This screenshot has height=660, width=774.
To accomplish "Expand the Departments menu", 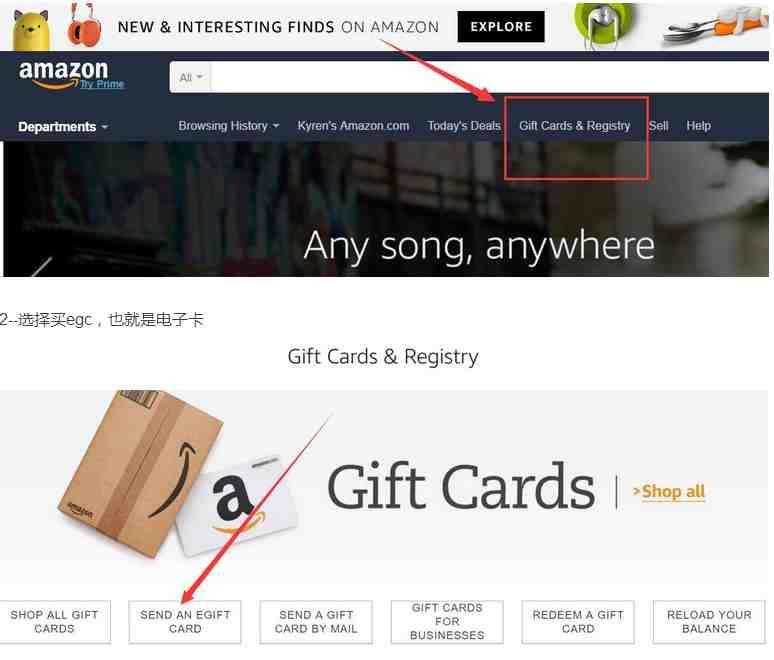I will [x=63, y=127].
